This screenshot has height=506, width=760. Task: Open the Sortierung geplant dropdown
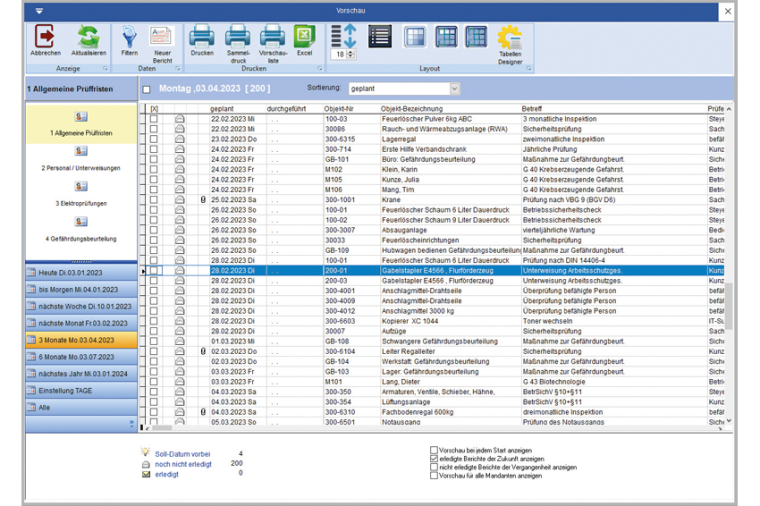coord(454,89)
